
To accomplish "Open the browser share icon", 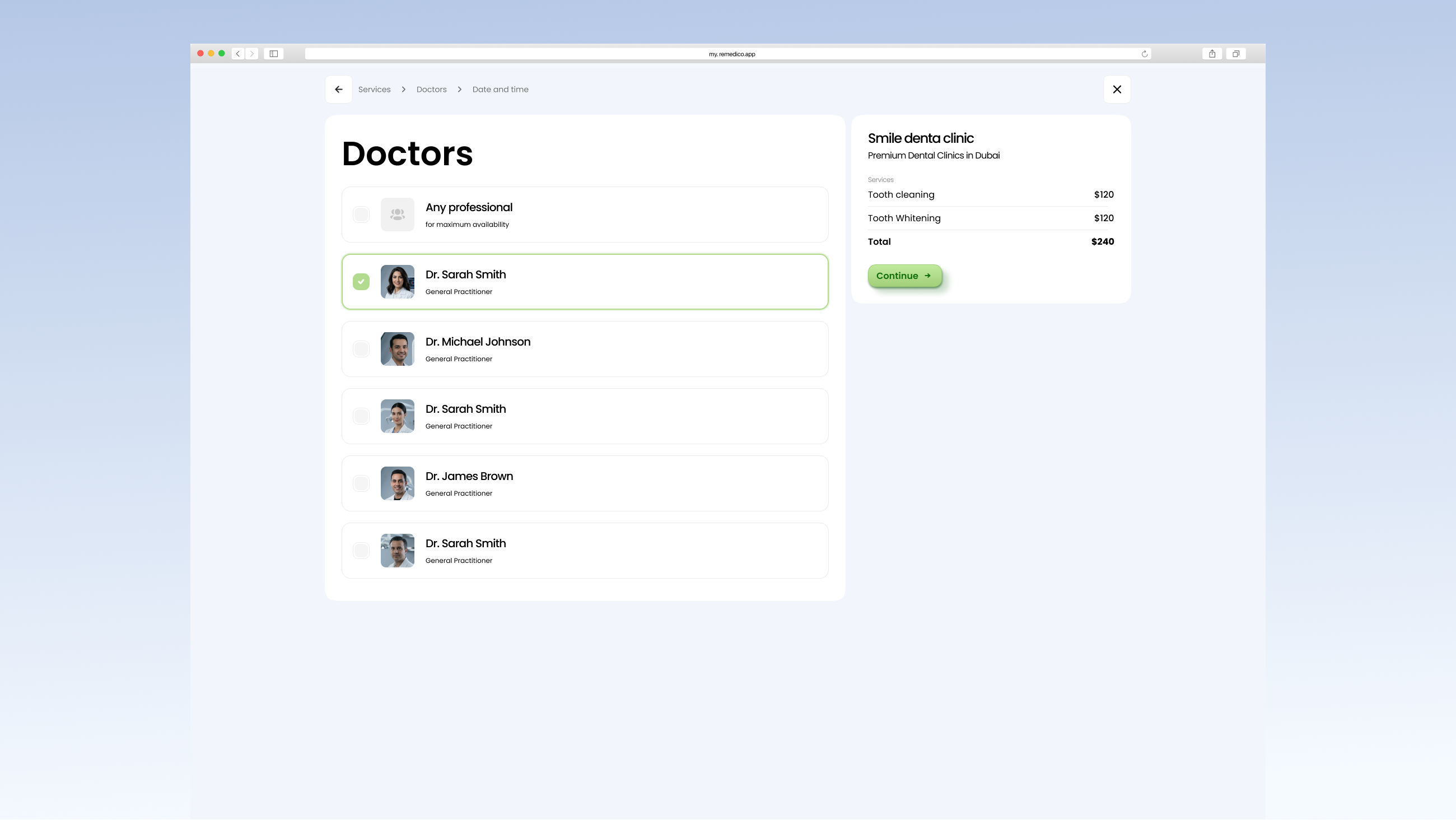I will tap(1212, 54).
